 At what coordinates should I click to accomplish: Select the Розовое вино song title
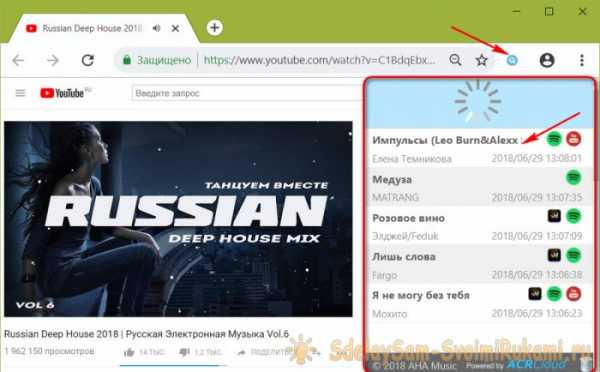pos(408,218)
